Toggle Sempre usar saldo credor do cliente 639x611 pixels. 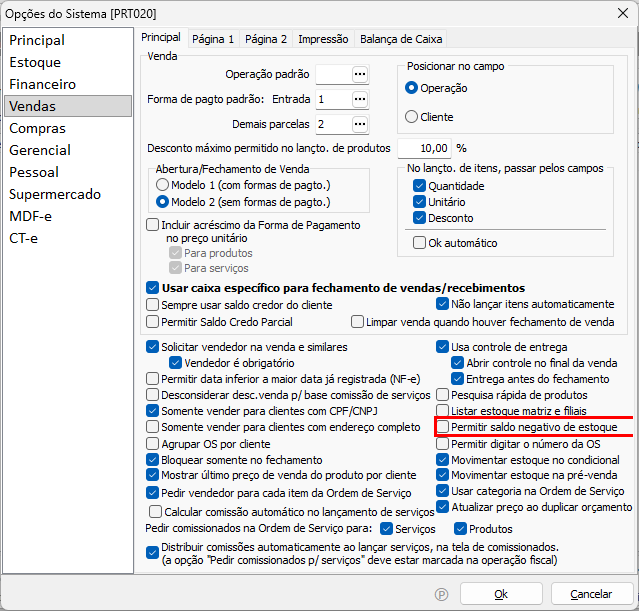153,304
